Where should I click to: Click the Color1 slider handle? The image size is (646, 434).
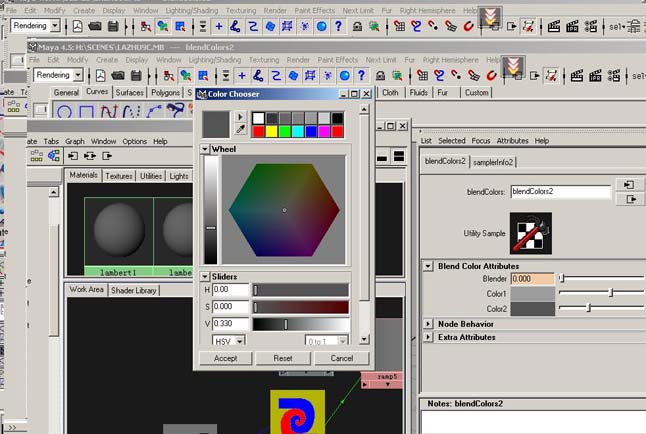pos(611,293)
